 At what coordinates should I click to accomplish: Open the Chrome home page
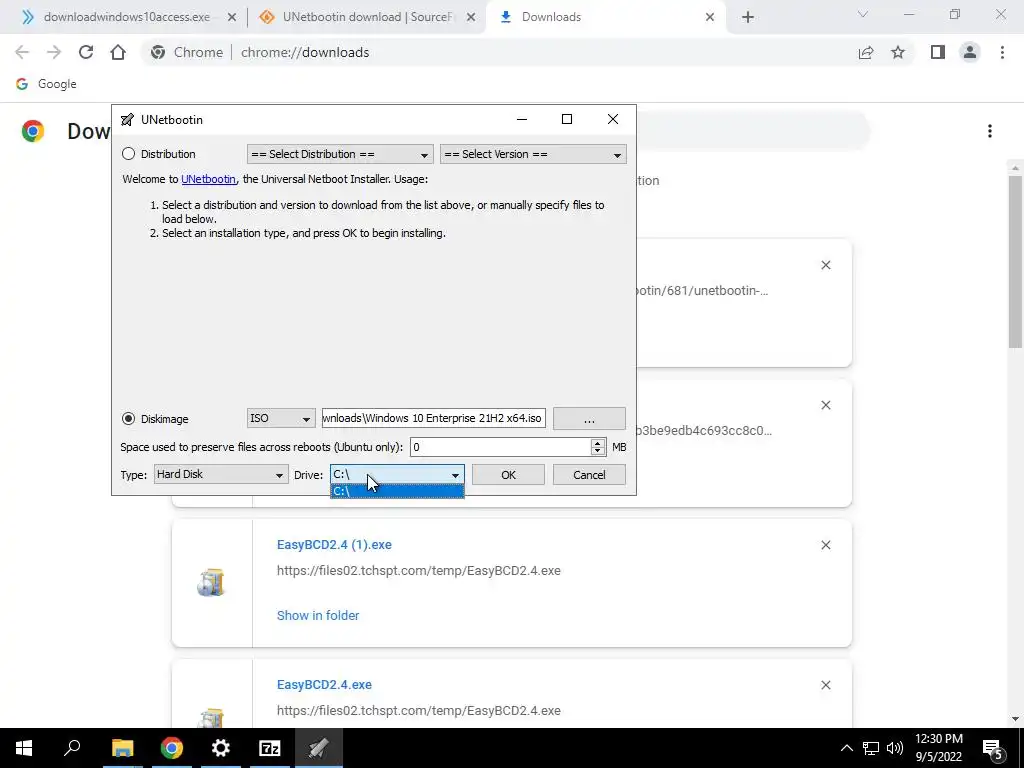118,52
